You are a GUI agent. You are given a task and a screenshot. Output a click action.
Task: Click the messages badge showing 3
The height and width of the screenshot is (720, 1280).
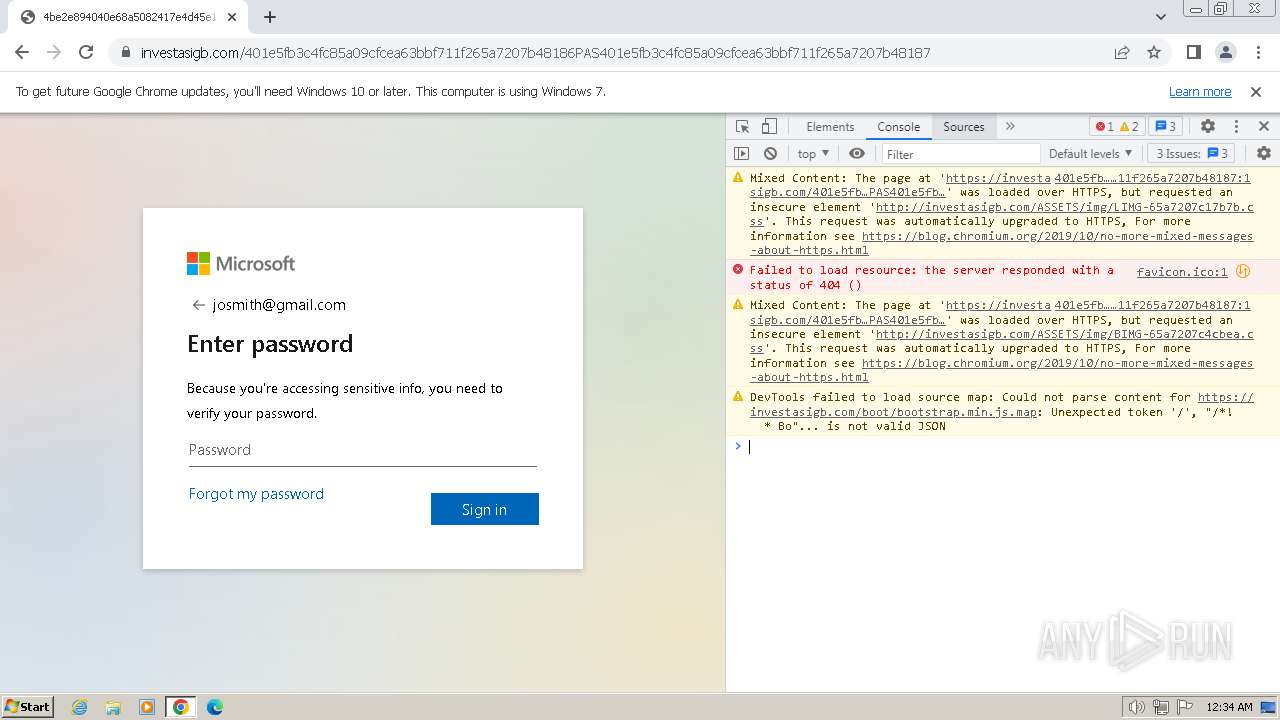(1165, 126)
